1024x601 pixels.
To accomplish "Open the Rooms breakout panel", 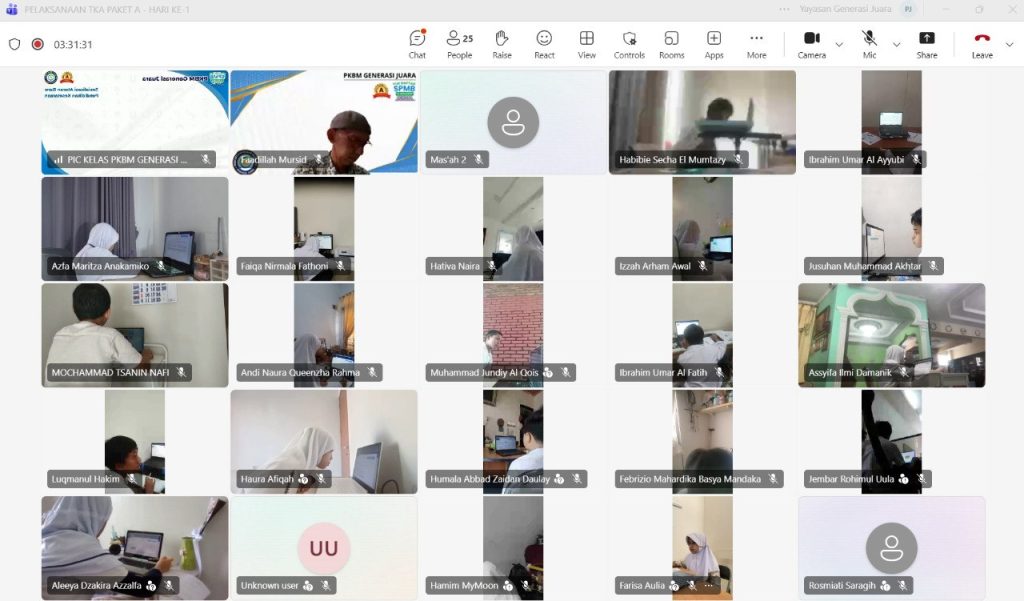I will [x=671, y=43].
